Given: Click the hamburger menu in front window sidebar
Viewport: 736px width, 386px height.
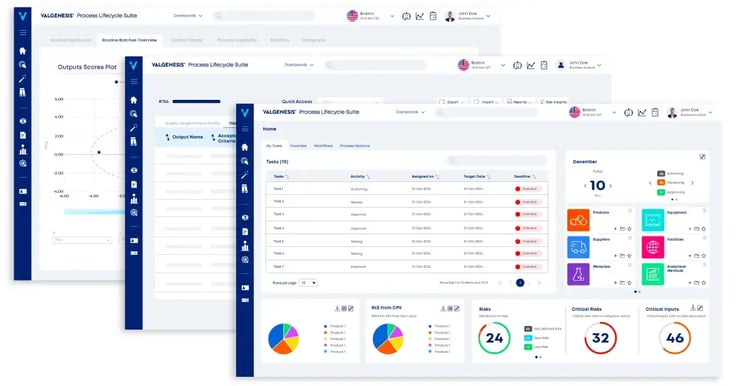Looking at the screenshot, I should [245, 129].
